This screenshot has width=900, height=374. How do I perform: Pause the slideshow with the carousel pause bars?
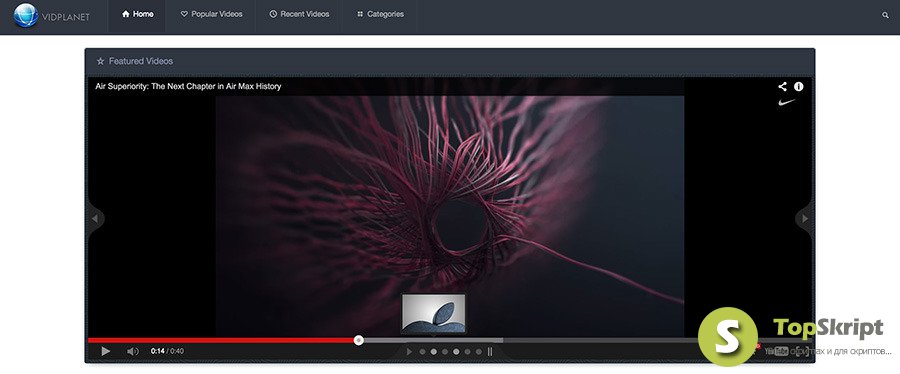coord(490,351)
